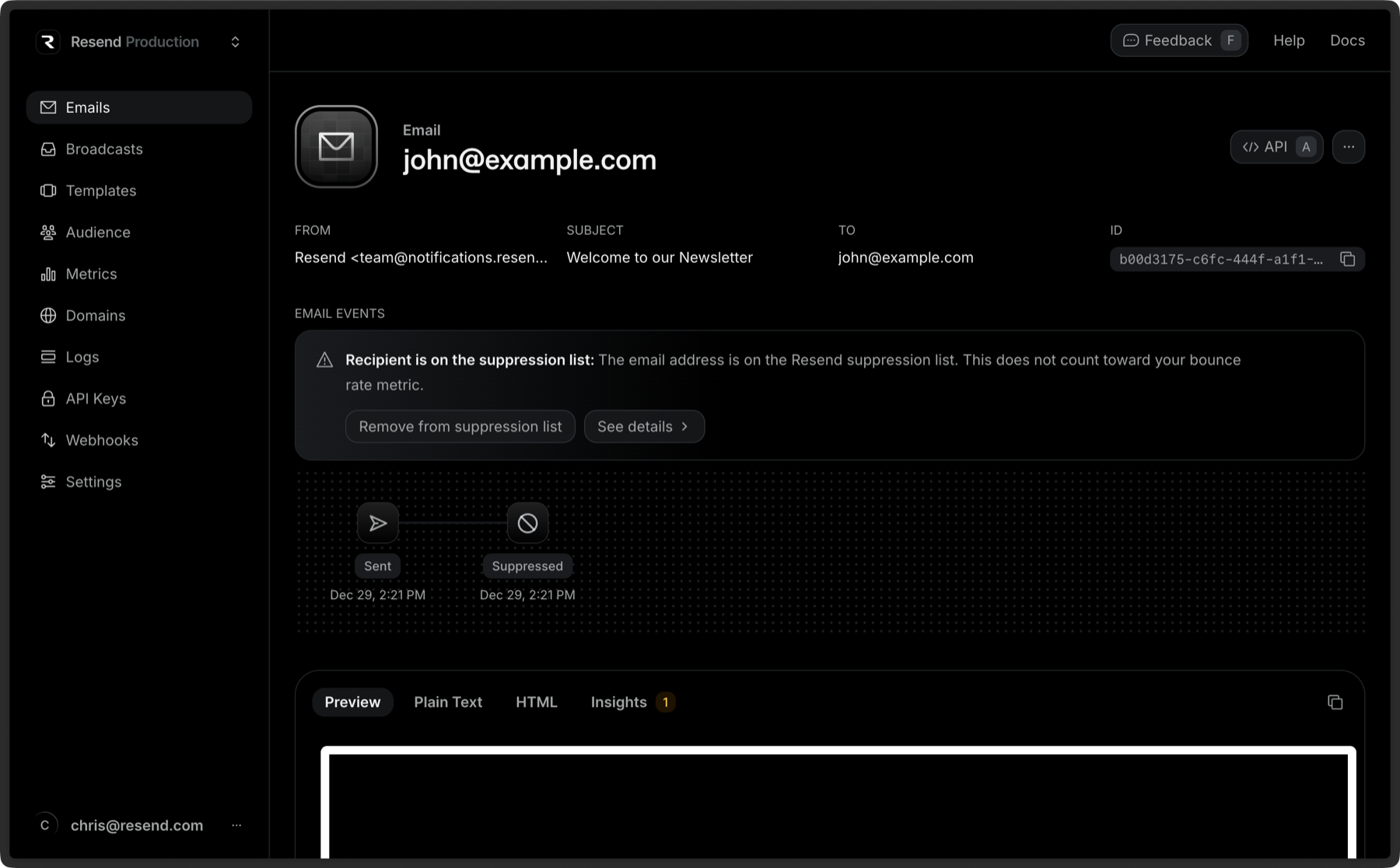Open See details for the suppression warning
This screenshot has height=868, width=1400.
644,426
